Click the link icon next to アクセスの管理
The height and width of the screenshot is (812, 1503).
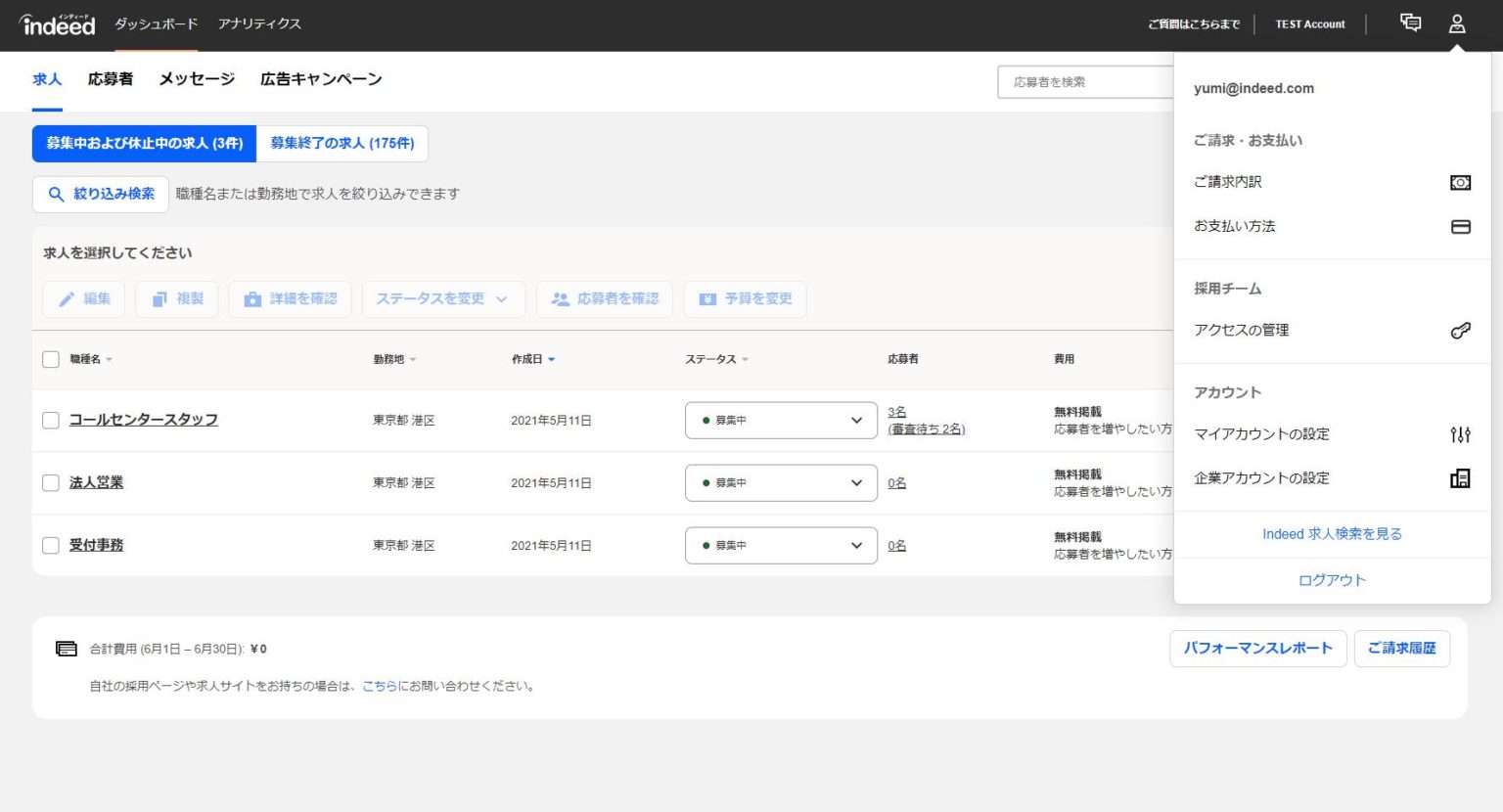(x=1459, y=331)
